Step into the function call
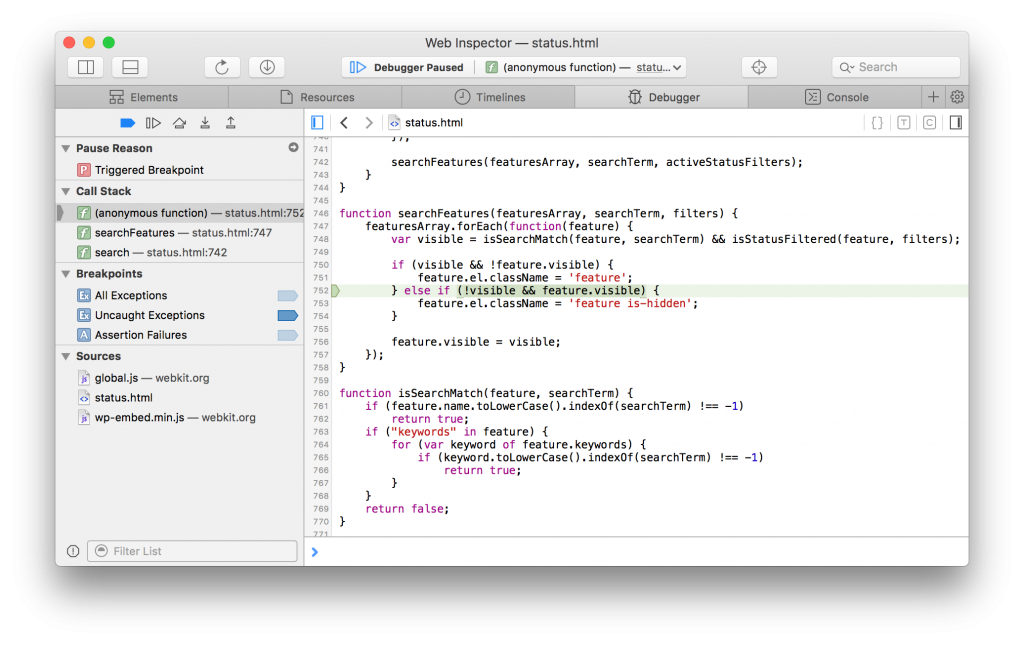1024x645 pixels. [x=203, y=122]
